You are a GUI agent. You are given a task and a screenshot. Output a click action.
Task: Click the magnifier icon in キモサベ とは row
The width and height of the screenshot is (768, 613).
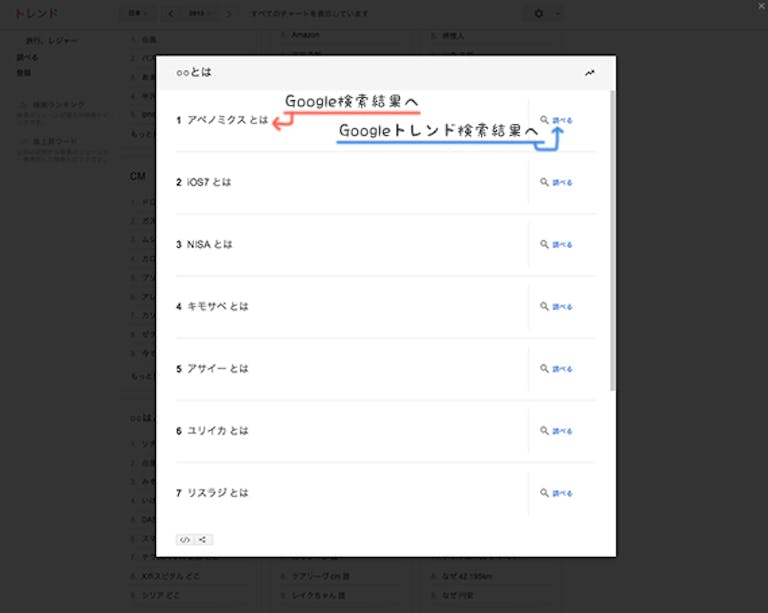coord(544,306)
